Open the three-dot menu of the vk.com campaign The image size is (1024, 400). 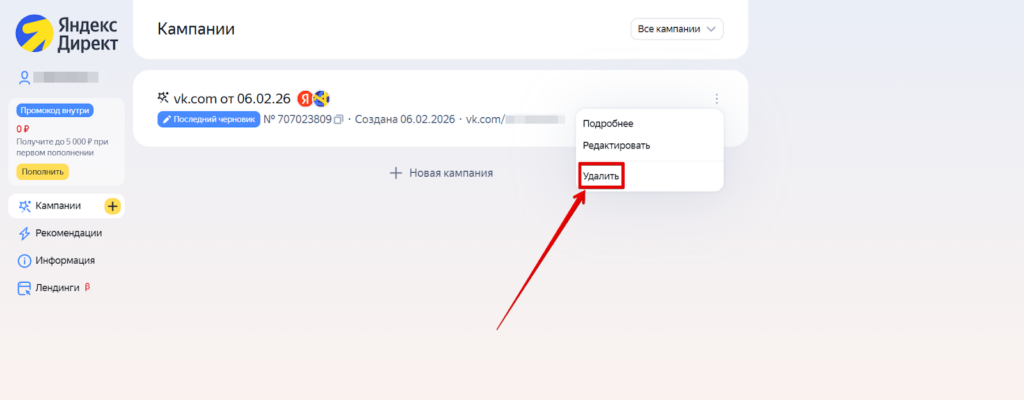pyautogui.click(x=716, y=99)
